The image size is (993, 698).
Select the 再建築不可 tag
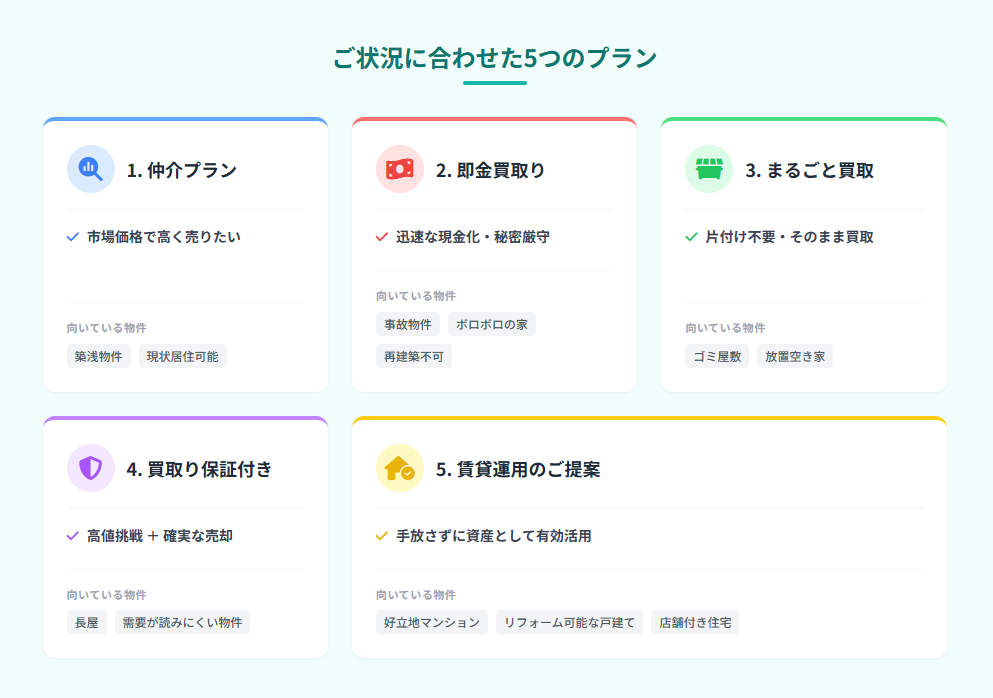coord(414,357)
